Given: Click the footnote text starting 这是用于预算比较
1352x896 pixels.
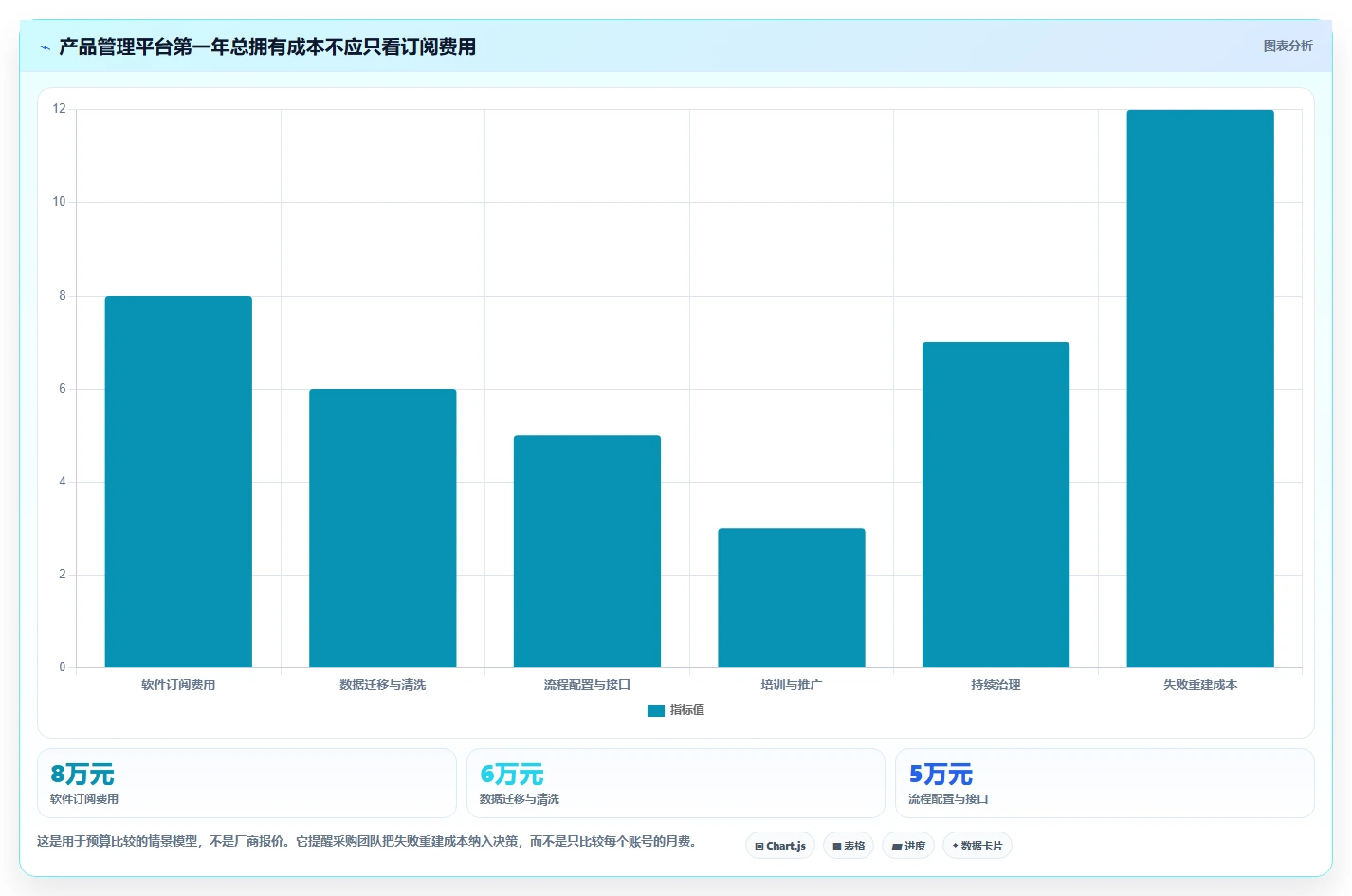Looking at the screenshot, I should (x=369, y=841).
